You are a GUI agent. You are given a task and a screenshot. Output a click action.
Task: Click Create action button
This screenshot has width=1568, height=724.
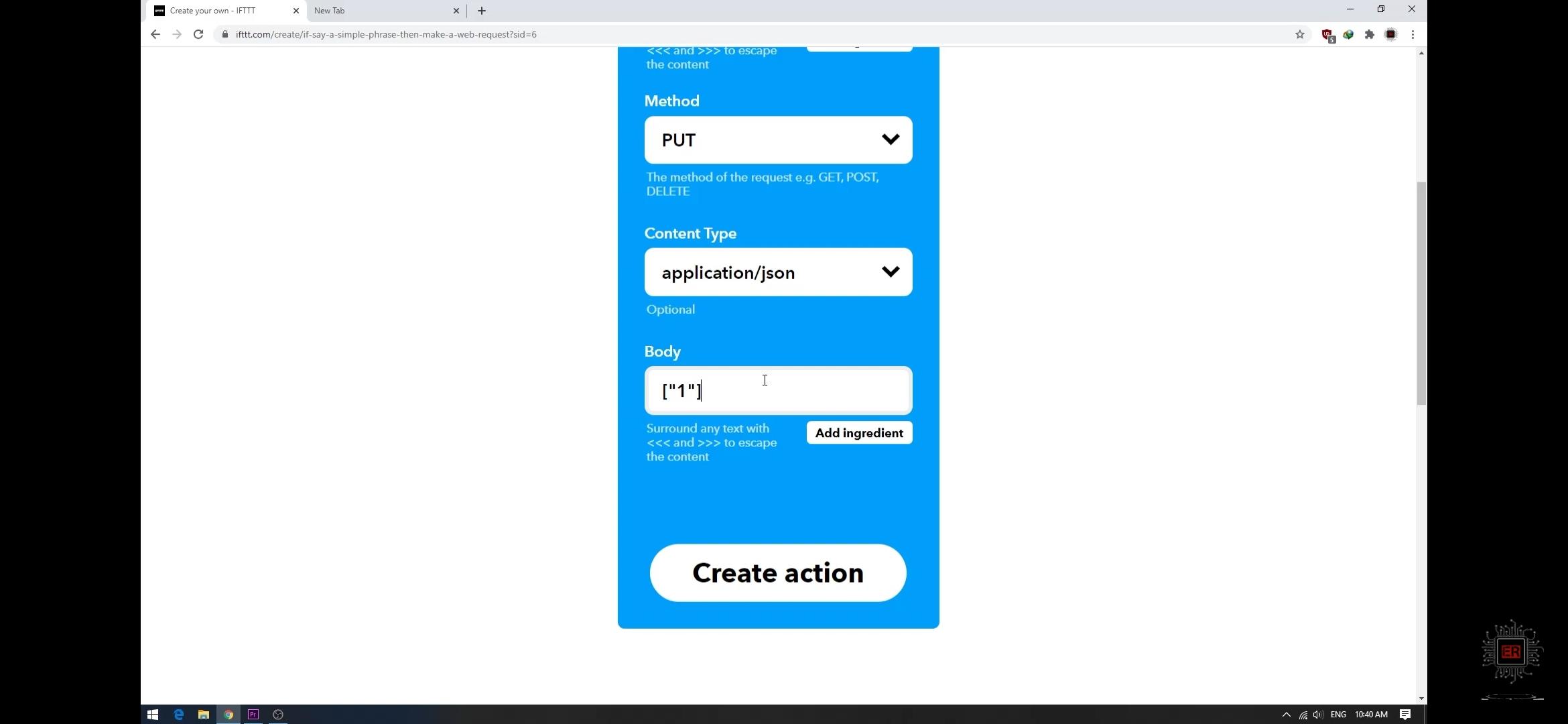pos(778,572)
